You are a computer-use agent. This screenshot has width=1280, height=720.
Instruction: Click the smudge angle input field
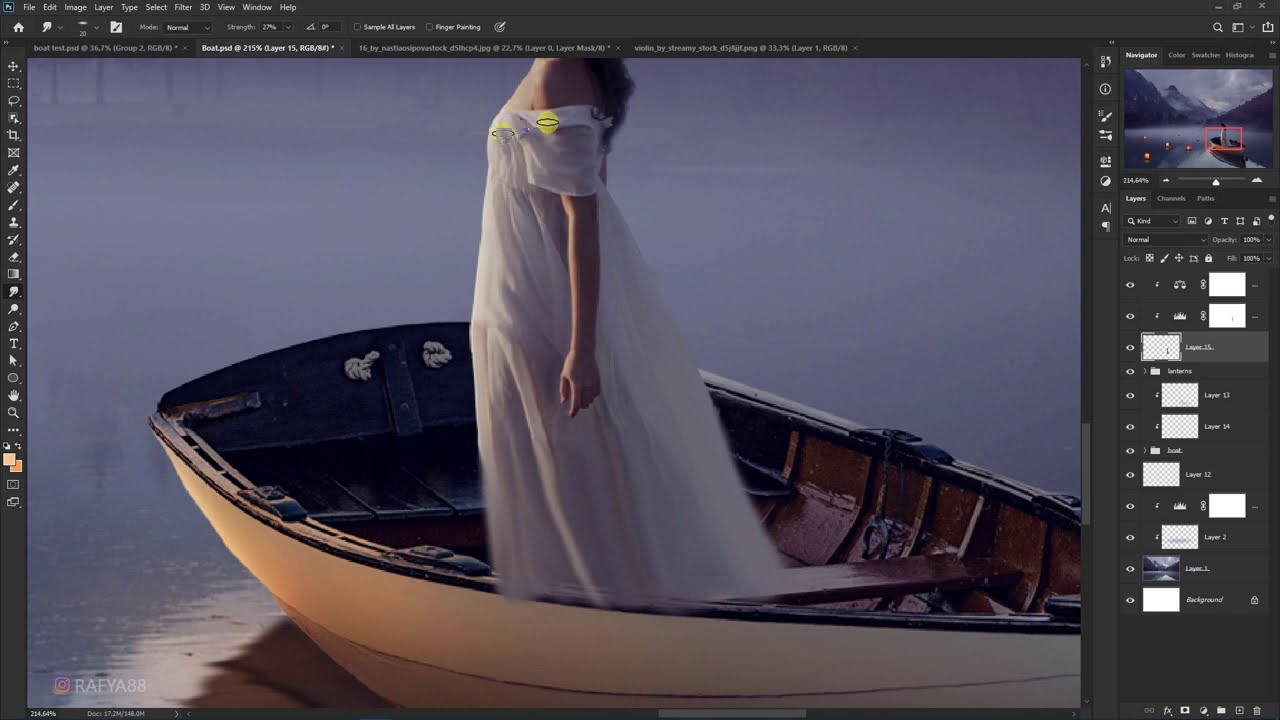[x=328, y=27]
